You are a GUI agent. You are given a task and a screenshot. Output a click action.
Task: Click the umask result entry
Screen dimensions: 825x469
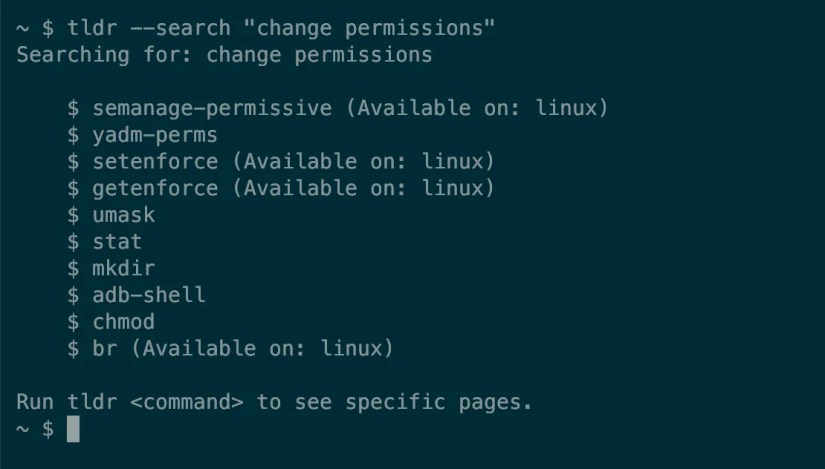point(124,215)
